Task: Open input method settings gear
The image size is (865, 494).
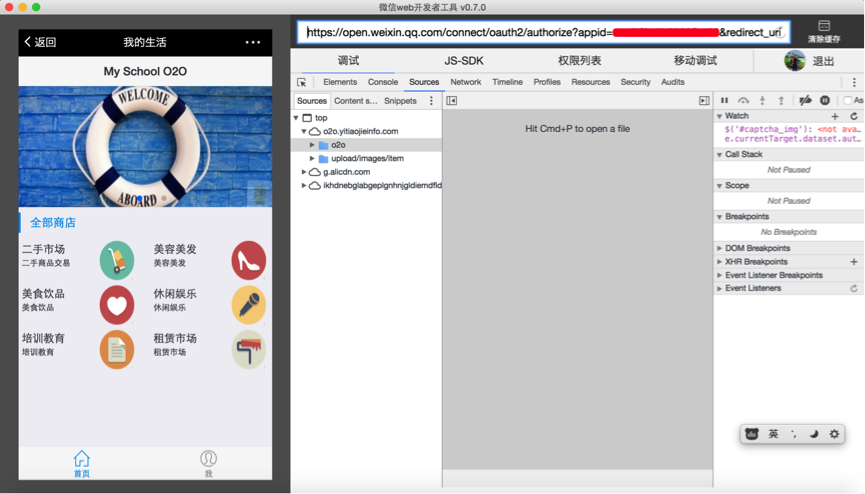Action: pyautogui.click(x=834, y=434)
